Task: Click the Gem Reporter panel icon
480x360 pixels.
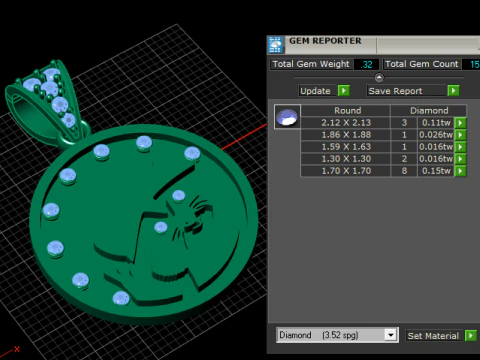Action: point(275,45)
